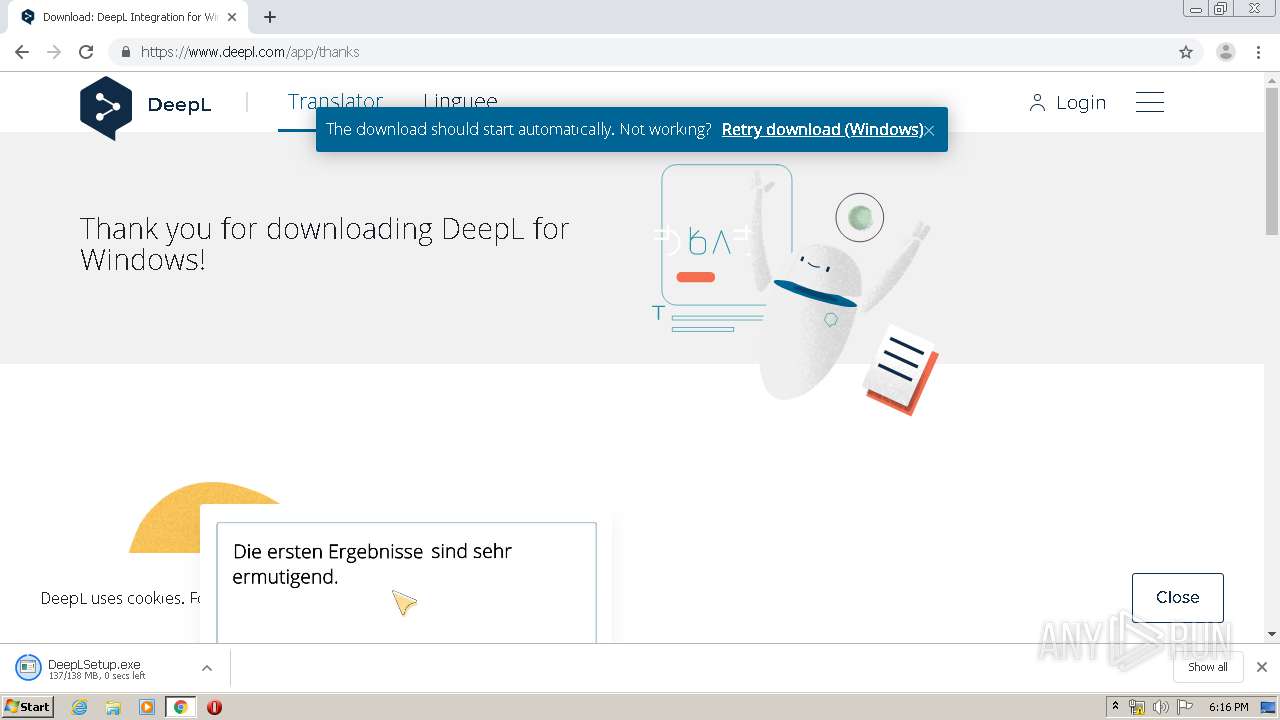Show hidden tray icons

[x=1115, y=707]
